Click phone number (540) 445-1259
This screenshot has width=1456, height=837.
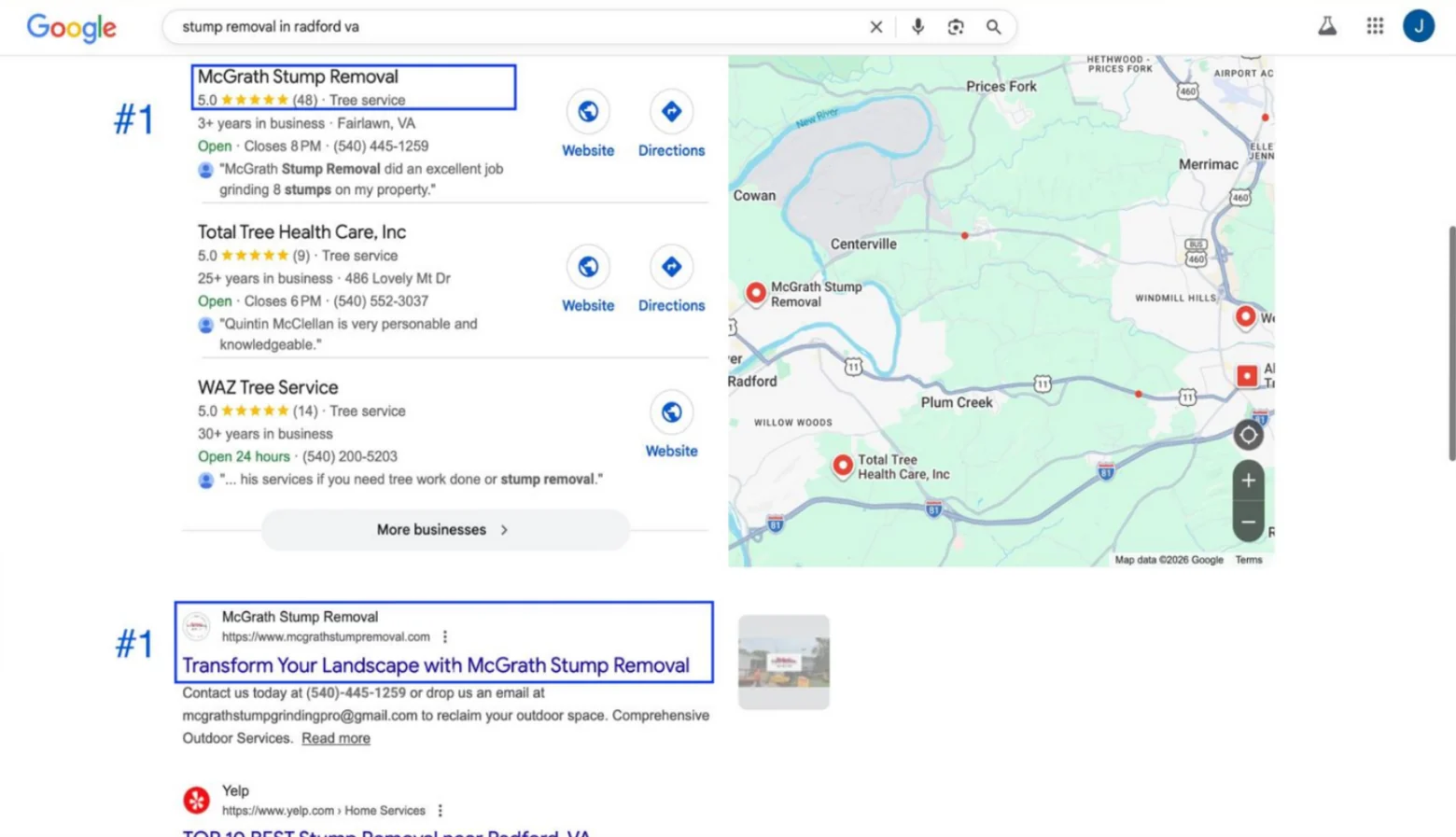381,146
